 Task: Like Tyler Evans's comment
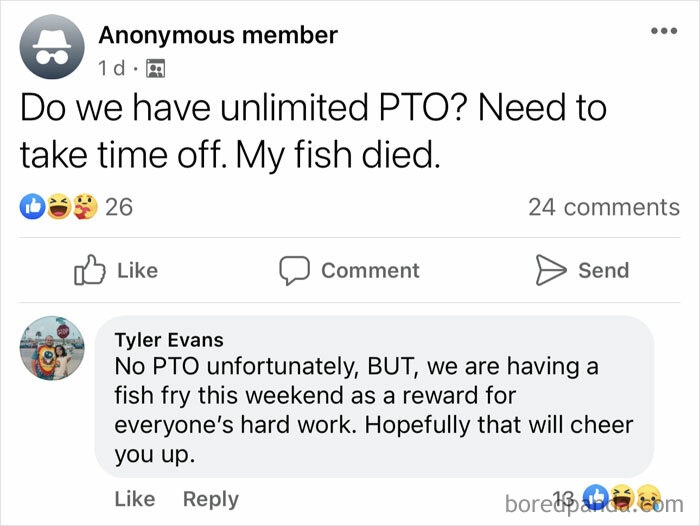135,499
